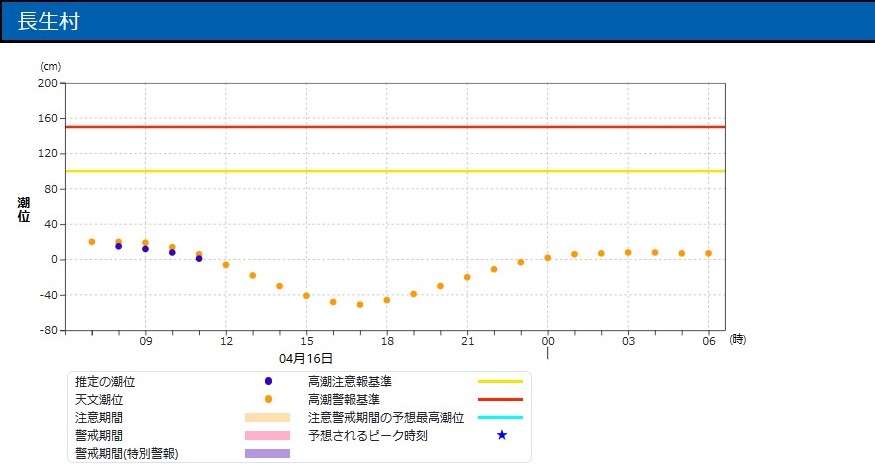Viewport: 875px width, 476px height.
Task: Click the -80 y-axis tick label
Action: tap(48, 330)
